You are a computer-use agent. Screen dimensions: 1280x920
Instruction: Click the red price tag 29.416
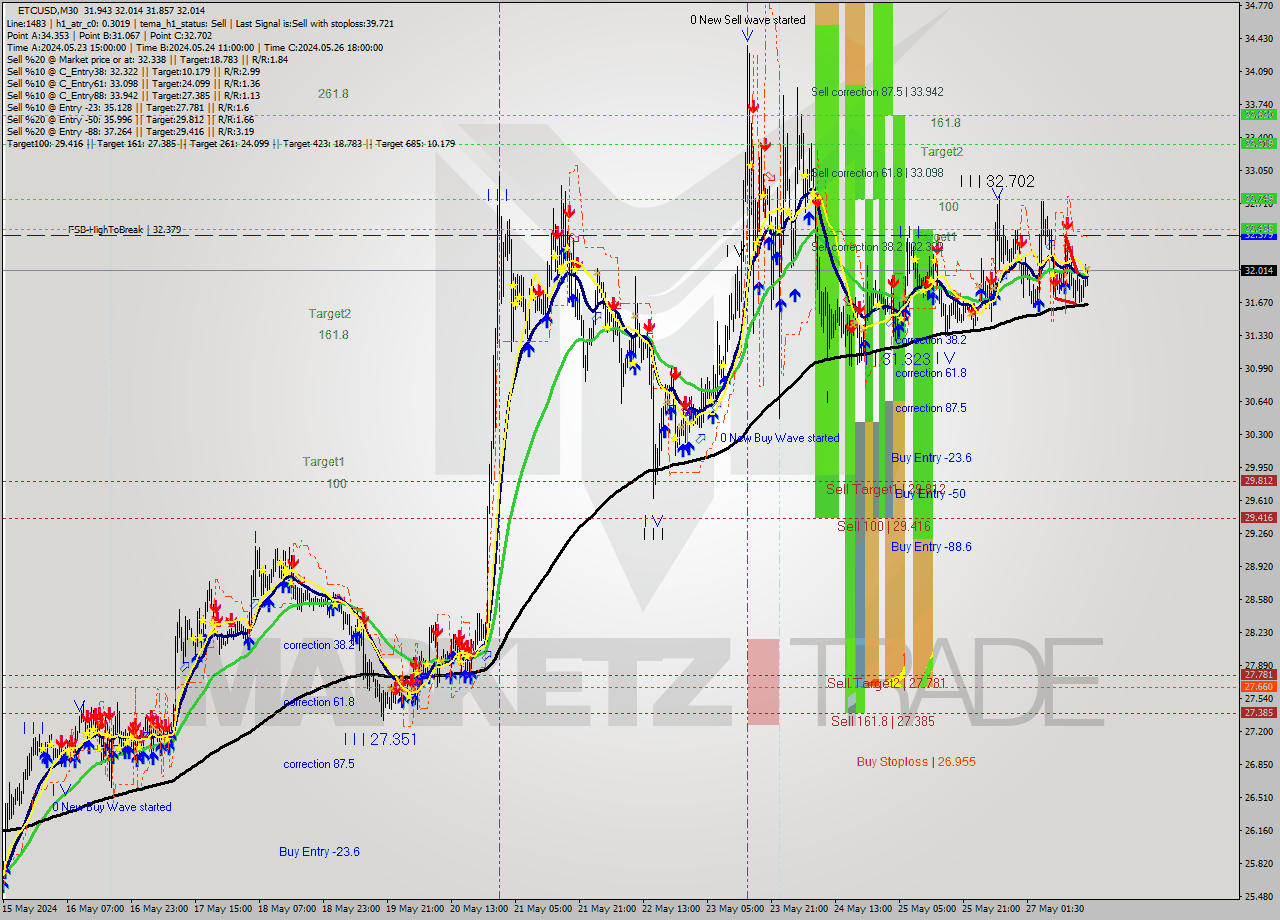pyautogui.click(x=1258, y=518)
